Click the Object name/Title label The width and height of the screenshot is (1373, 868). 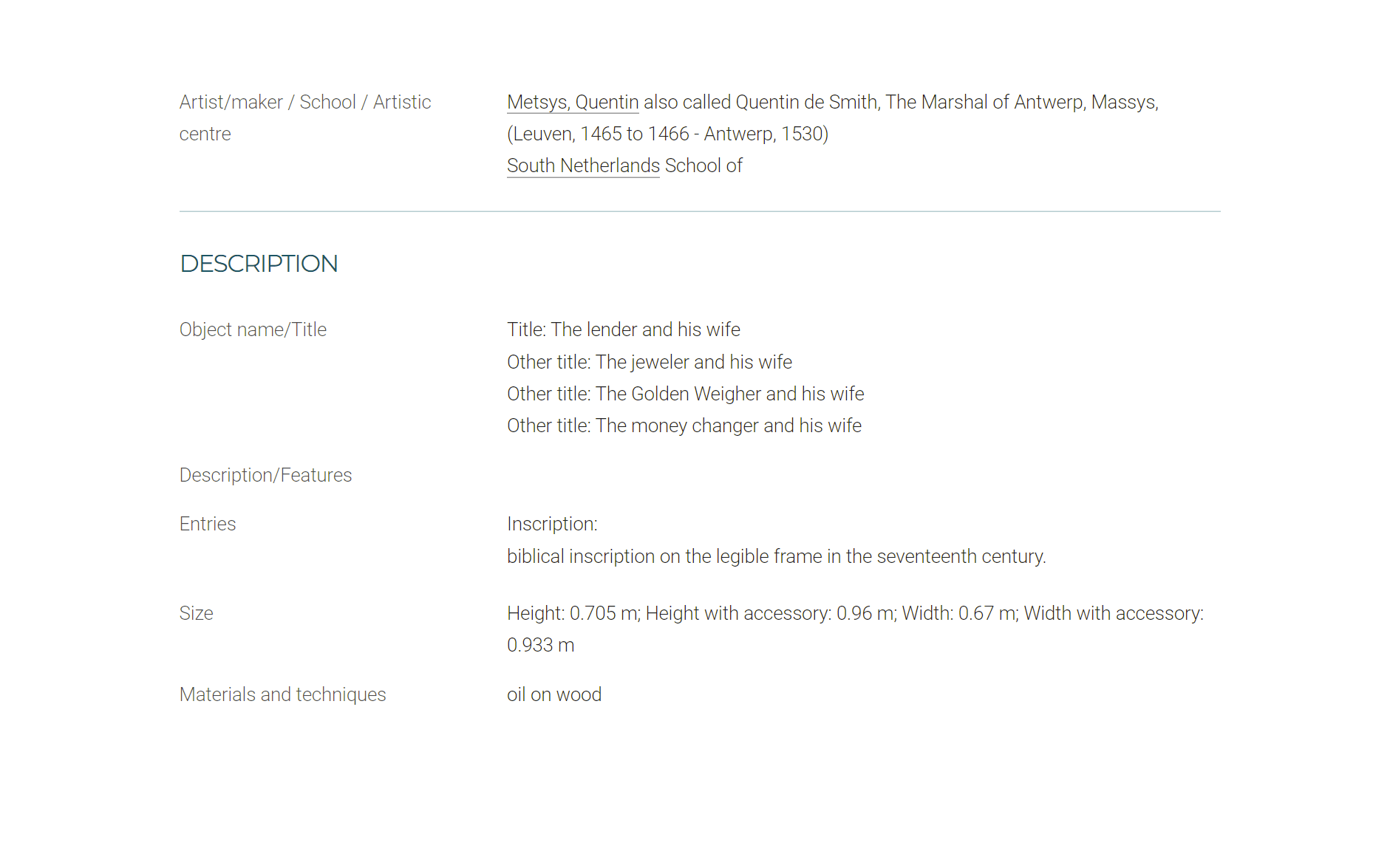(x=253, y=329)
